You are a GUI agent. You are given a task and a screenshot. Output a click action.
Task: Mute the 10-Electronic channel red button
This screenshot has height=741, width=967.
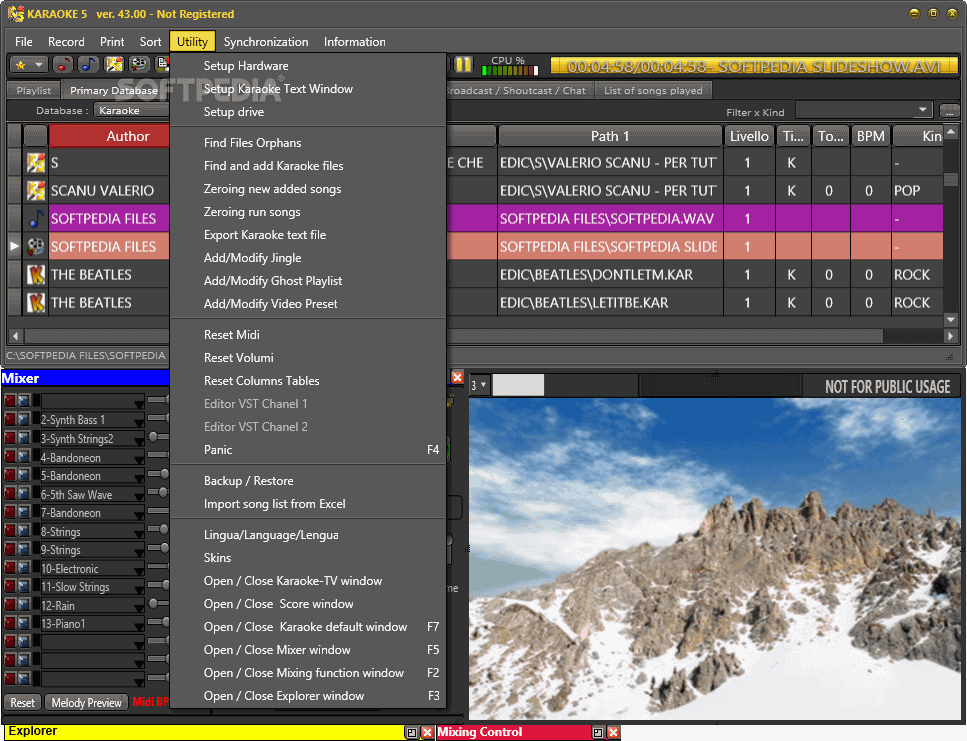[10, 567]
